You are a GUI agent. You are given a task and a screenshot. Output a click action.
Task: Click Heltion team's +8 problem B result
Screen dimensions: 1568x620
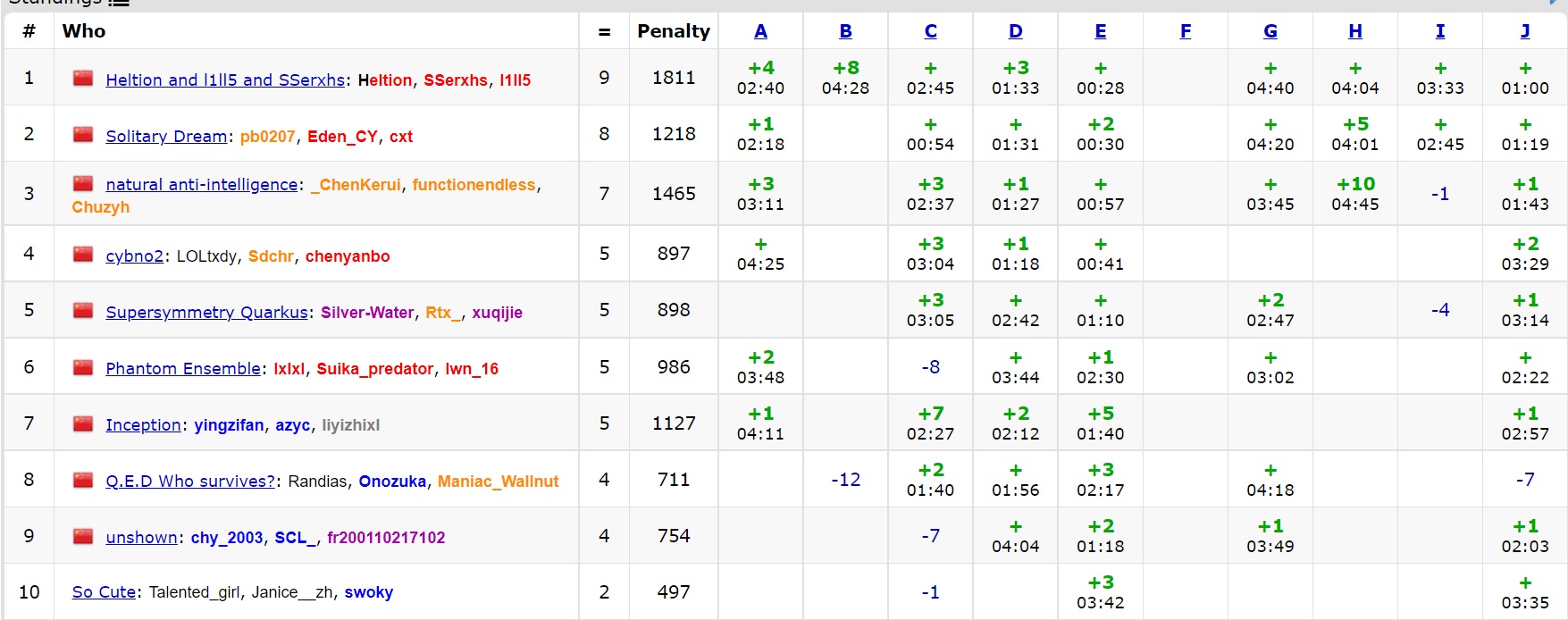[x=845, y=69]
